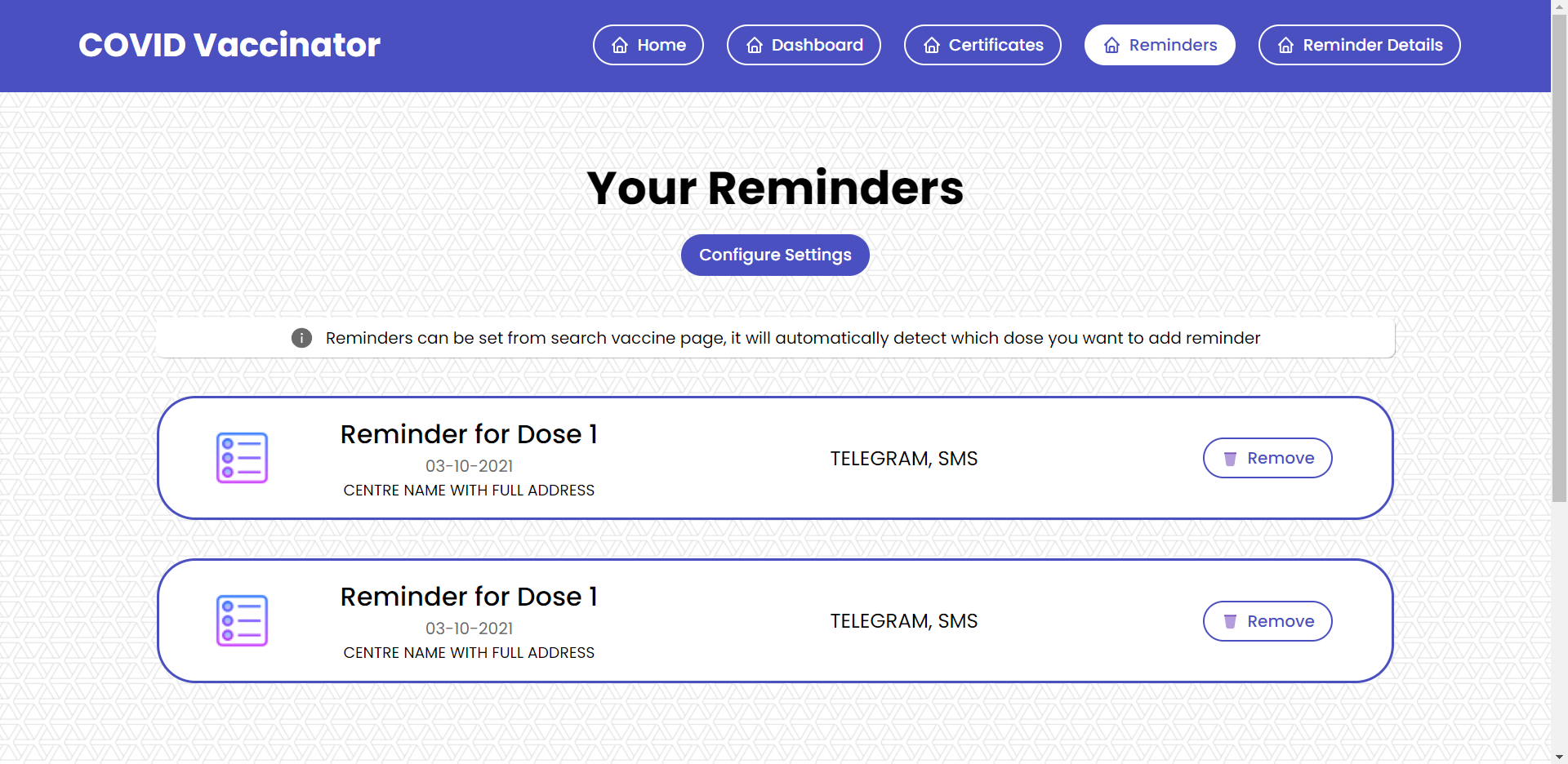This screenshot has height=764, width=1568.
Task: Click the checklist icon on the second reminder card
Action: (242, 620)
